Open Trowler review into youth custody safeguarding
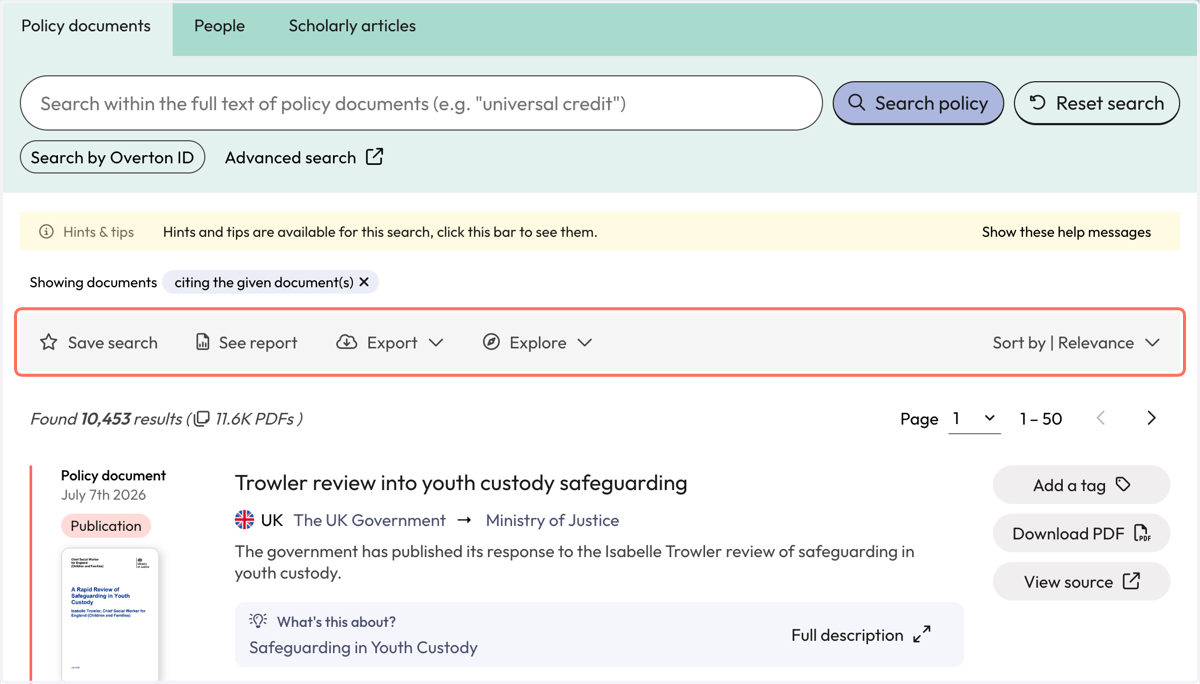1200x684 pixels. pos(461,483)
